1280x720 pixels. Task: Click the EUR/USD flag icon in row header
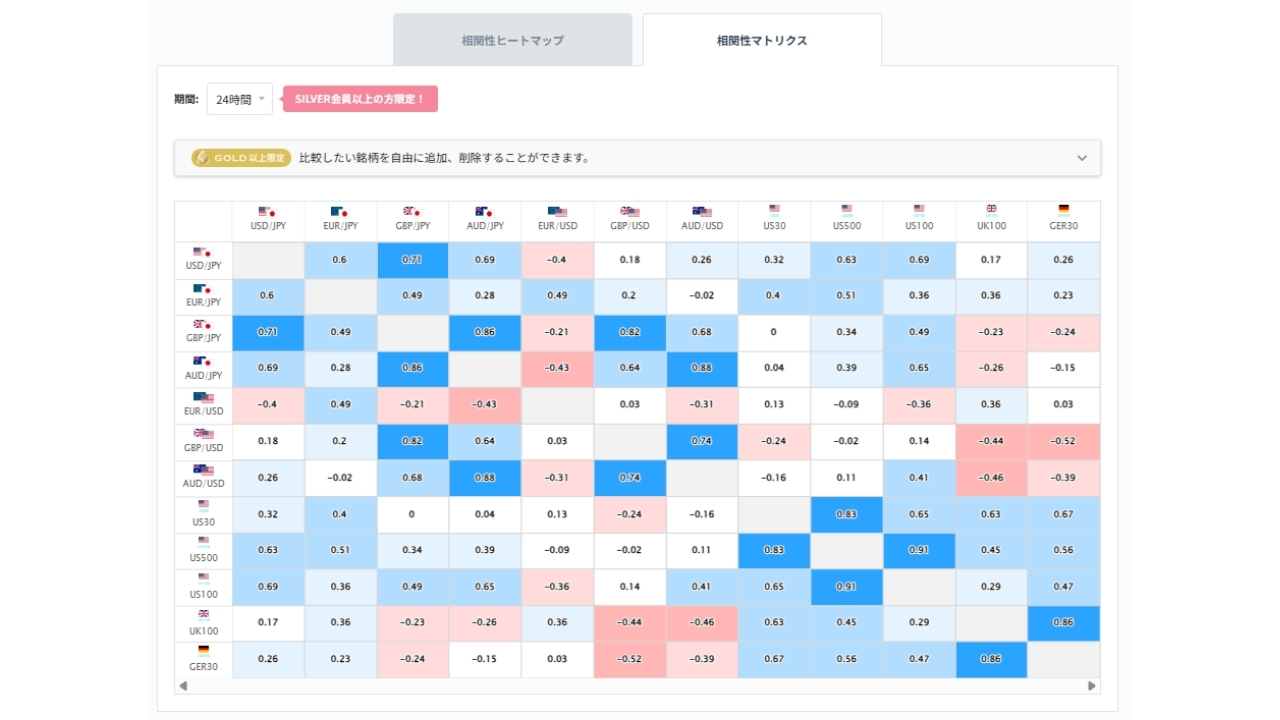point(203,397)
